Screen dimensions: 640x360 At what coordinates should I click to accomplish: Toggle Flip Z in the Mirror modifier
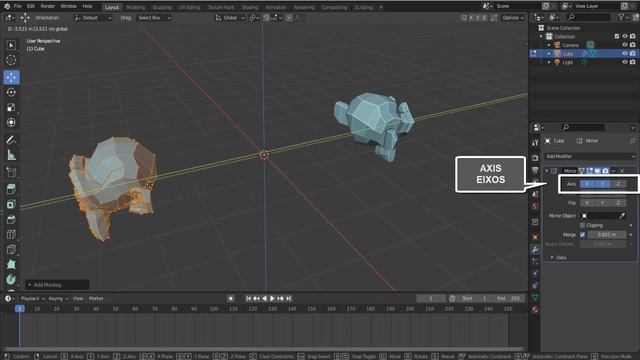point(618,203)
